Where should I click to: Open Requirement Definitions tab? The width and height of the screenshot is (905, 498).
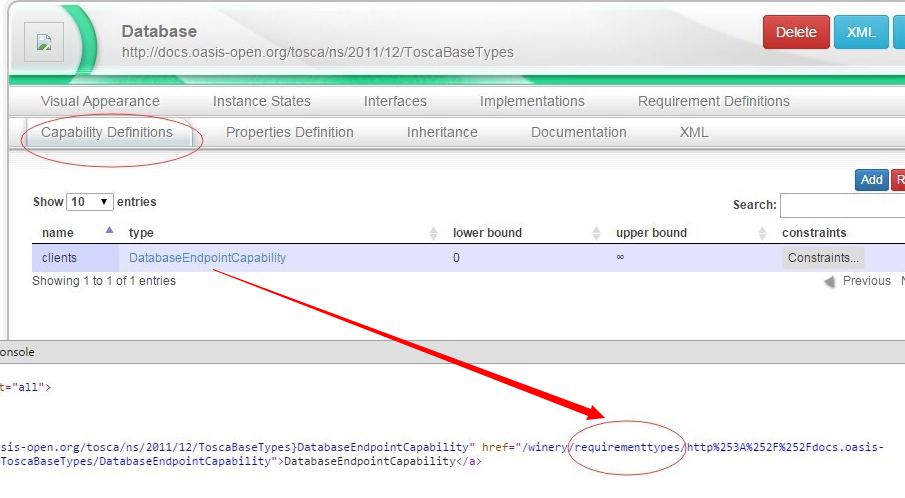coord(713,101)
